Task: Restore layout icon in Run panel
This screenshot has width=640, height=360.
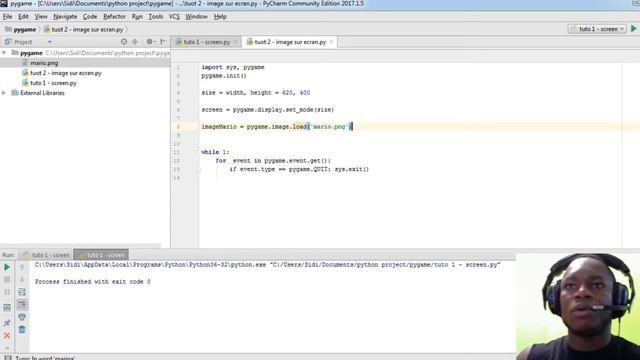Action: (7, 307)
